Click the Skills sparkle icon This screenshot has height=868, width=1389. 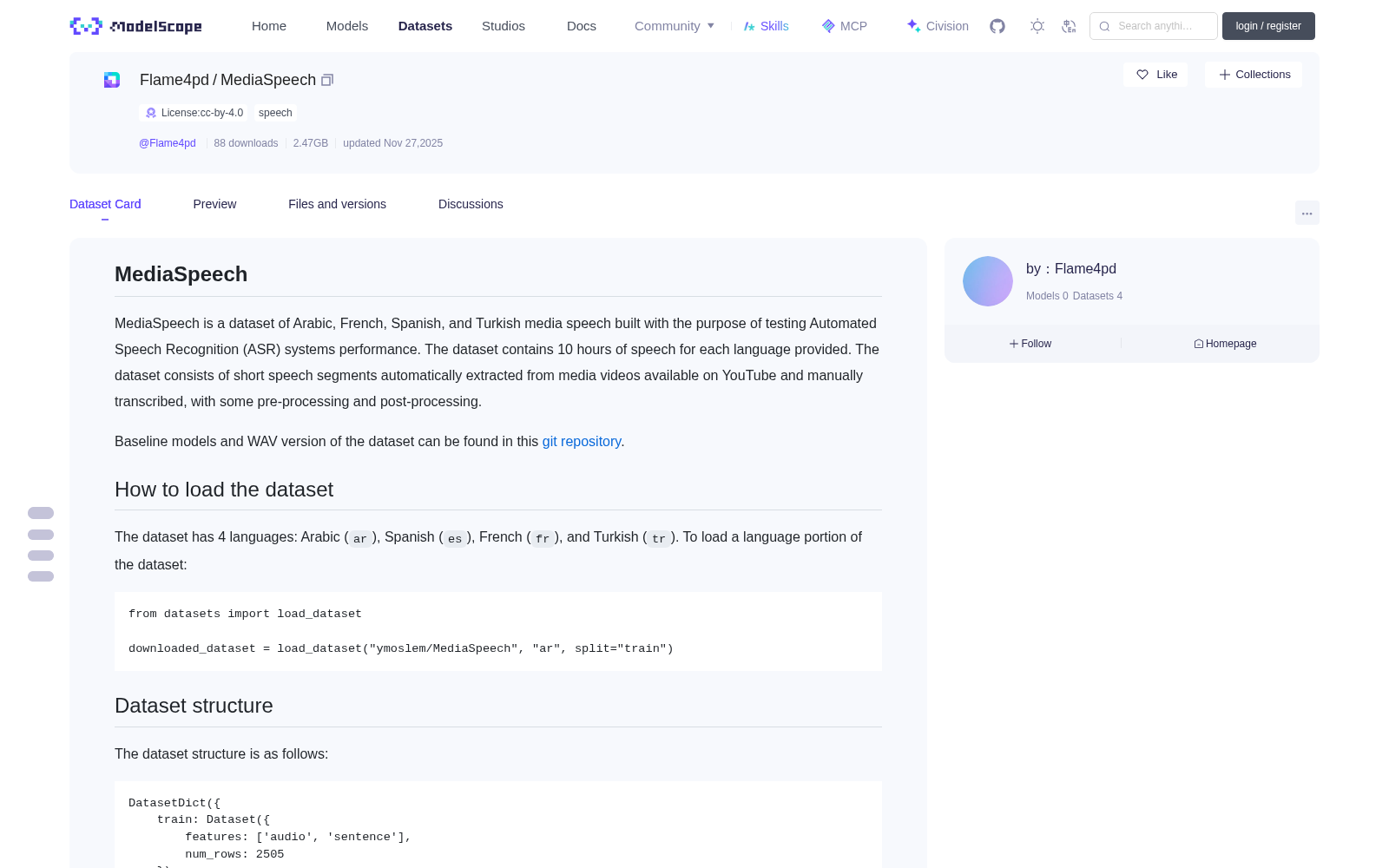749,26
